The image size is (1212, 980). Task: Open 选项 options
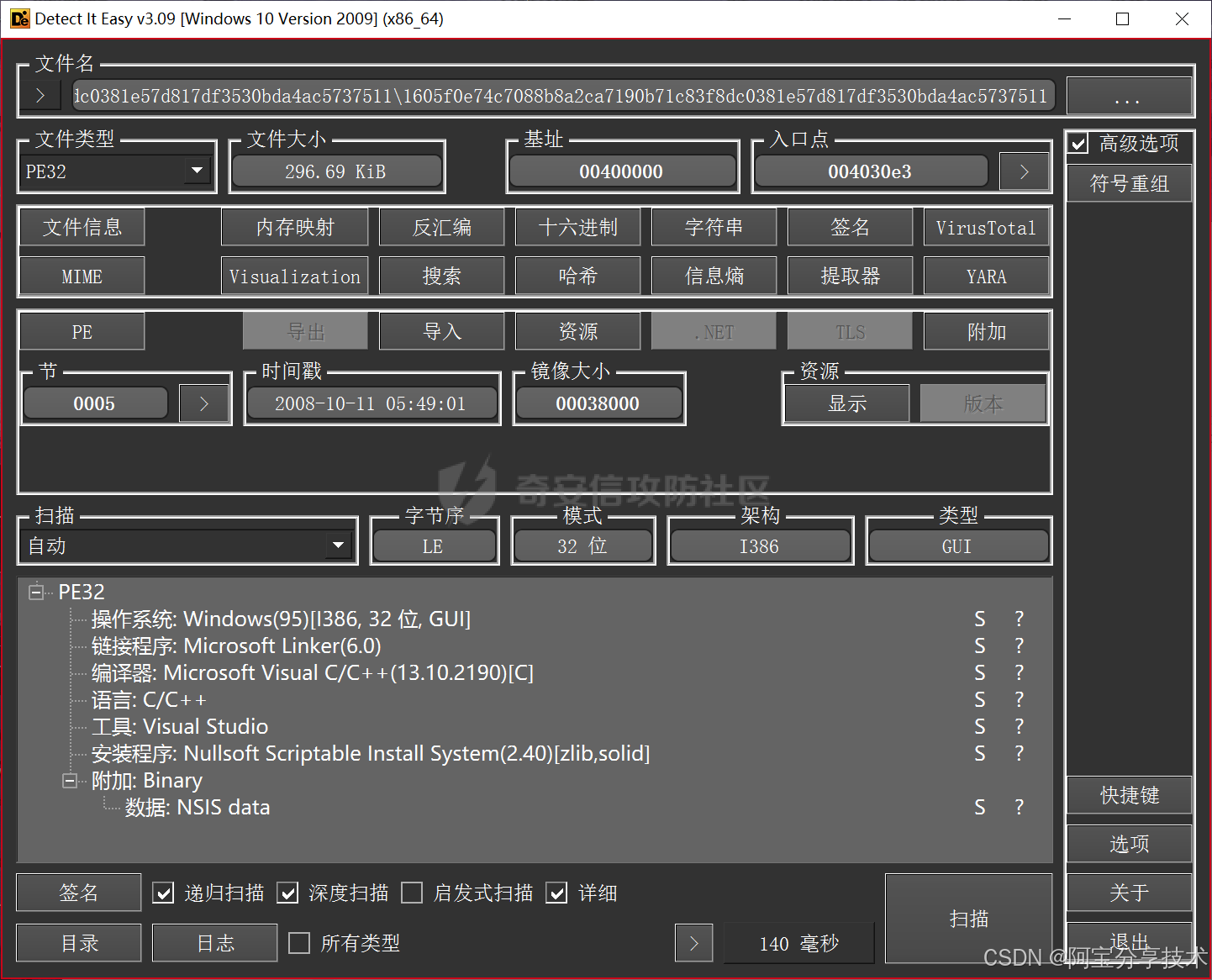coord(1130,844)
